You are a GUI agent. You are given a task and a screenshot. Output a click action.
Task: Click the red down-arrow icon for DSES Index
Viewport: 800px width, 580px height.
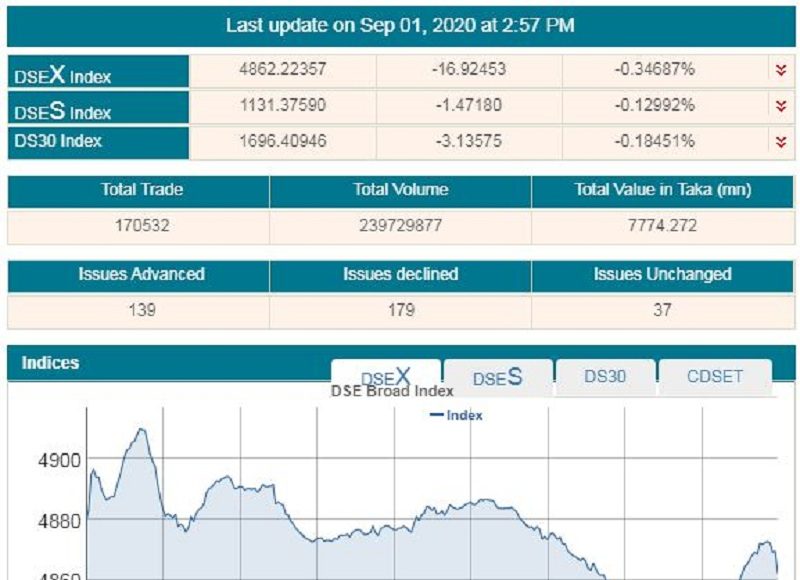[x=780, y=105]
